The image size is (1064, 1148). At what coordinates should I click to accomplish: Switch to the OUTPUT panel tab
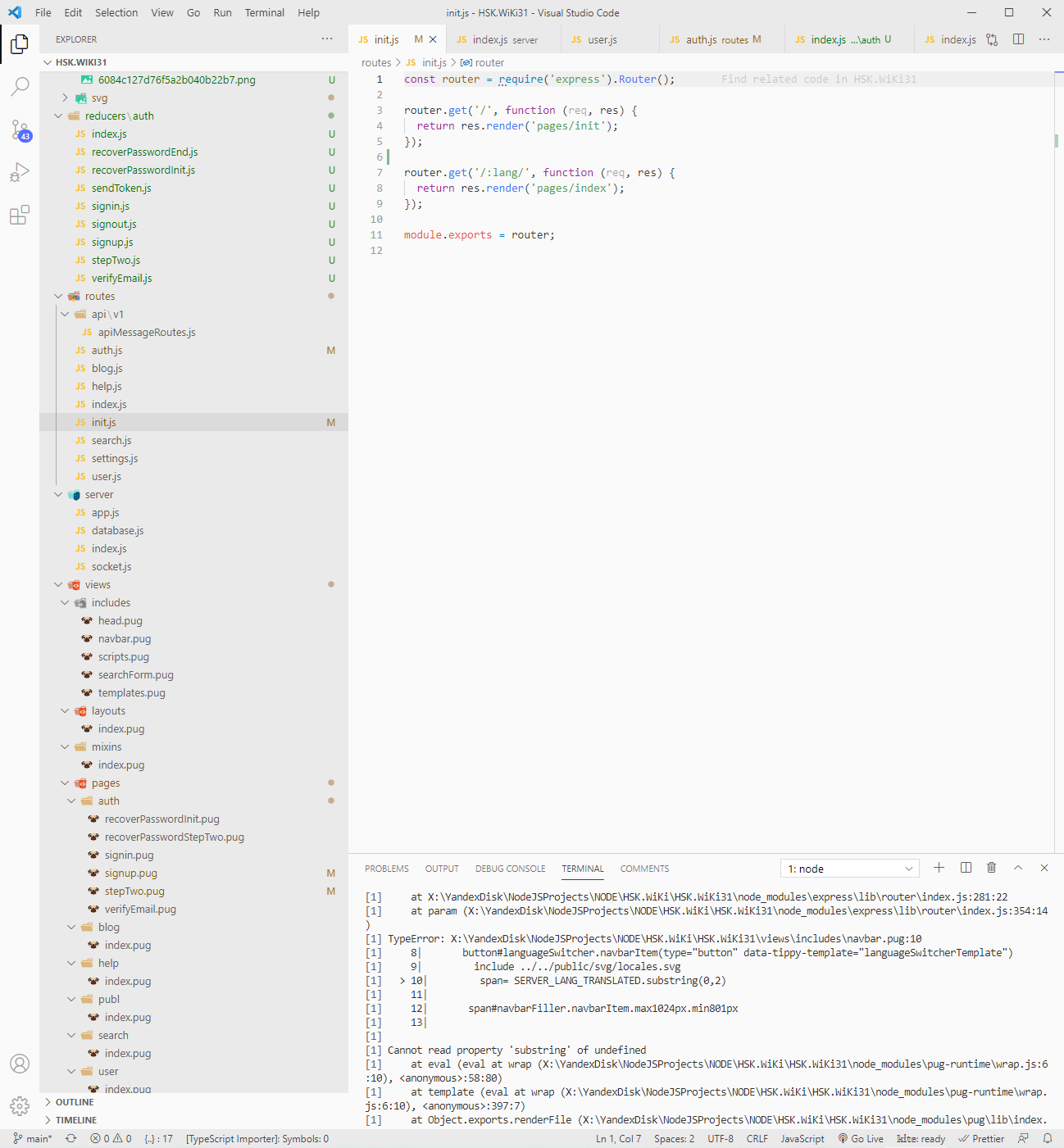point(442,869)
